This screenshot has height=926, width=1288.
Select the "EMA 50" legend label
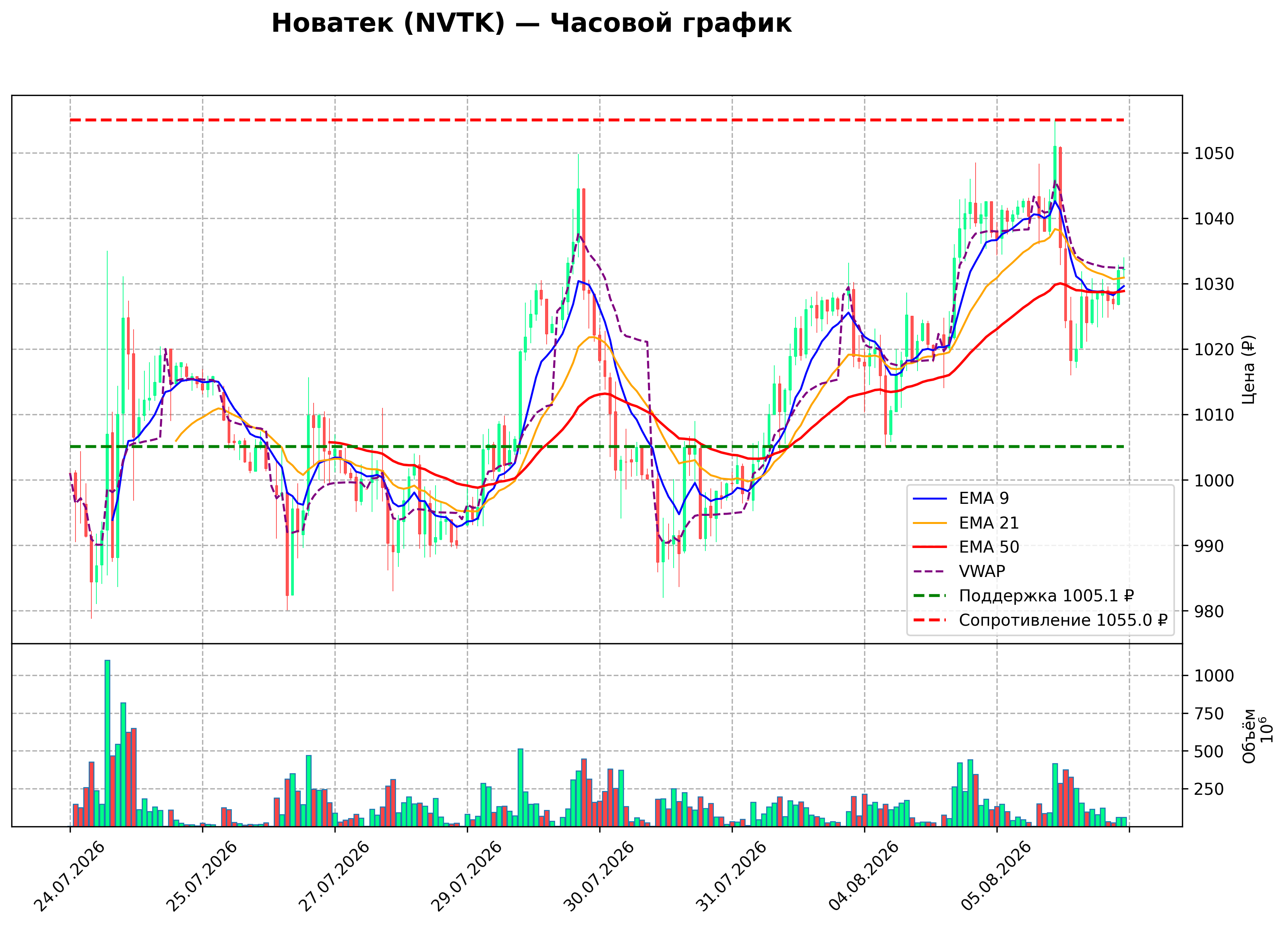pos(989,547)
